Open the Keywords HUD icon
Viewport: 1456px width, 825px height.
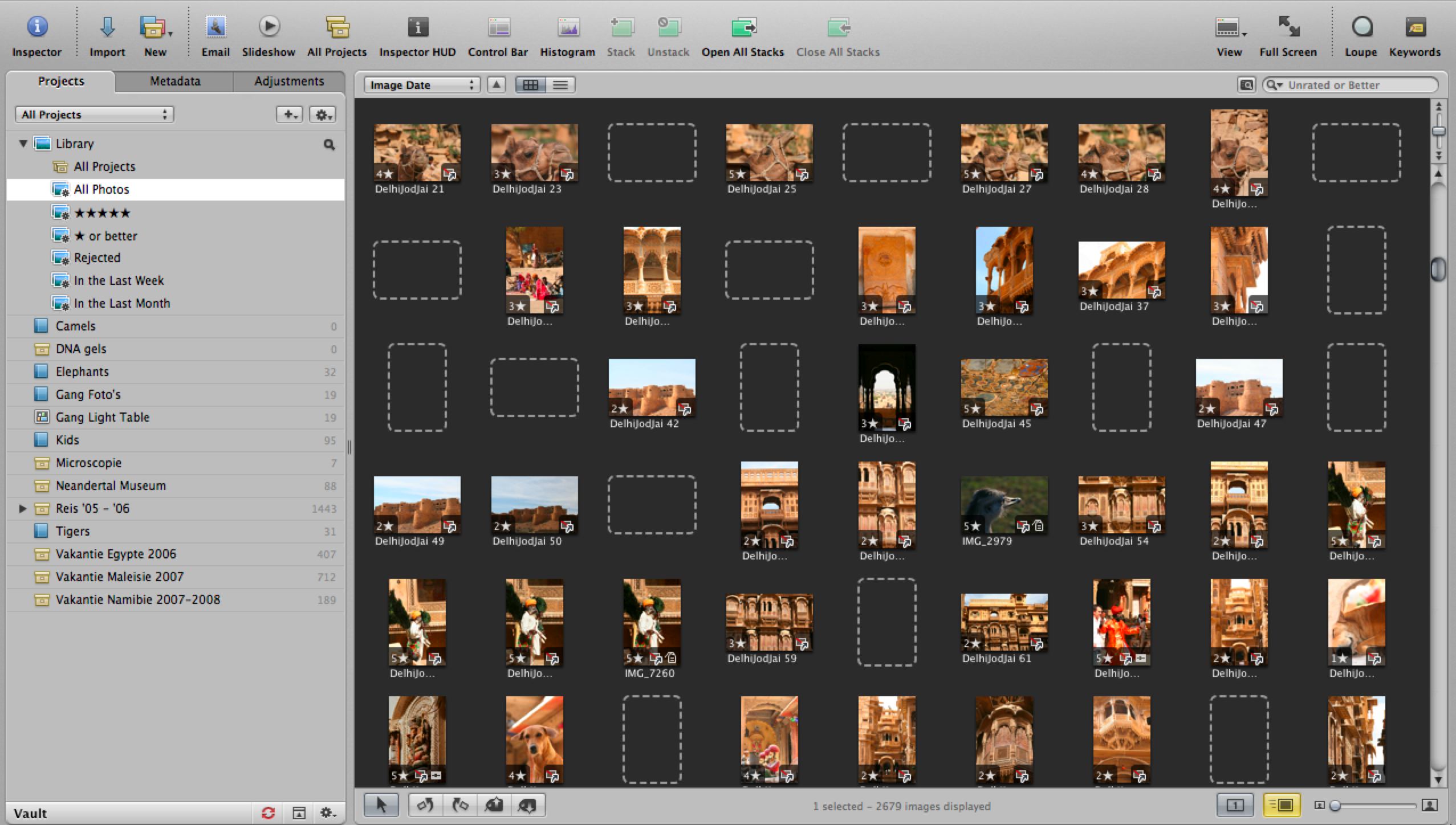(x=1414, y=27)
